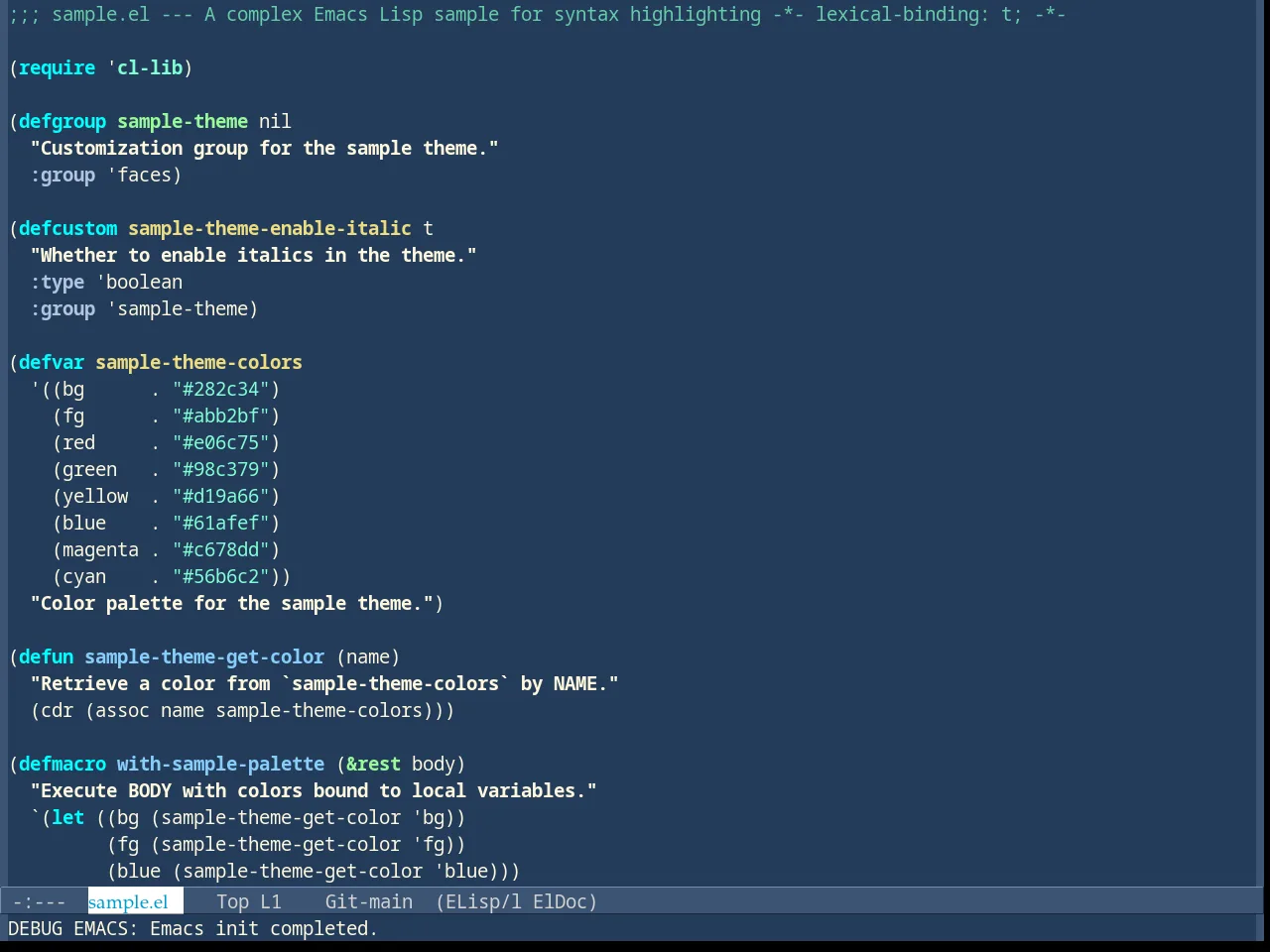The image size is (1270, 952).
Task: Click the ':type' keyword
Action: point(58,282)
